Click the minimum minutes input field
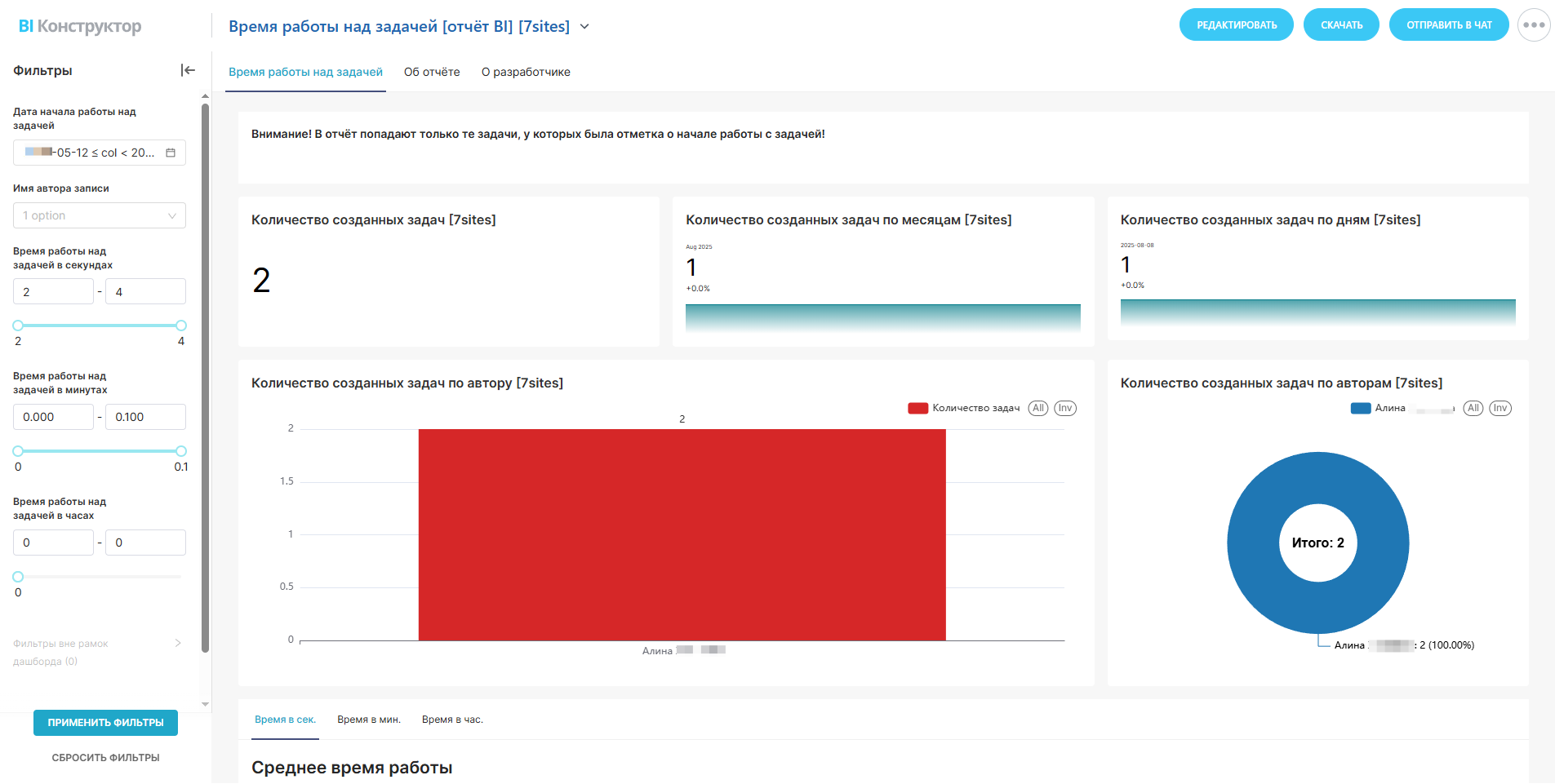The height and width of the screenshot is (784, 1555). [x=53, y=417]
